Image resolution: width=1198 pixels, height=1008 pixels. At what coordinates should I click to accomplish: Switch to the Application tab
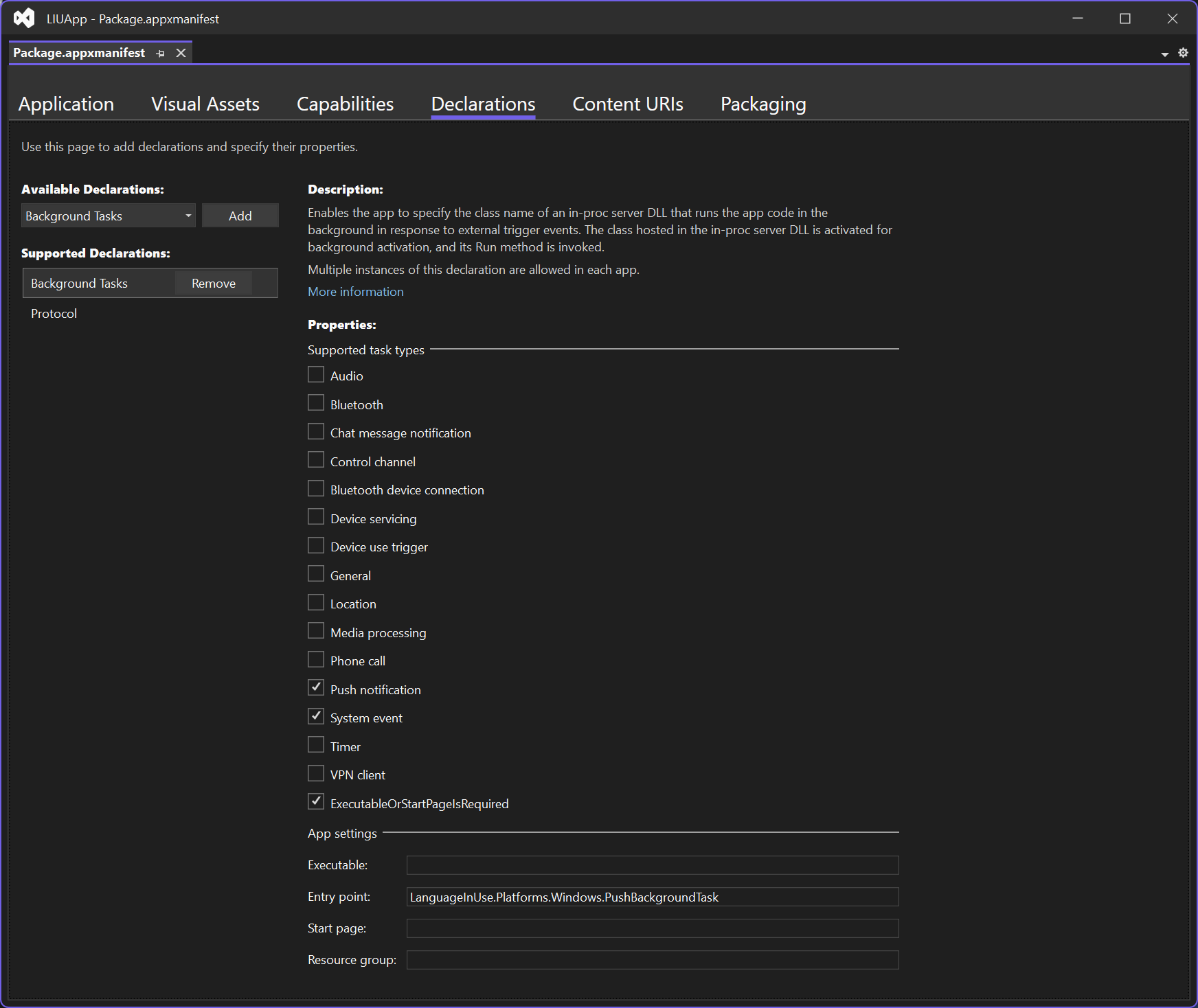coord(66,104)
